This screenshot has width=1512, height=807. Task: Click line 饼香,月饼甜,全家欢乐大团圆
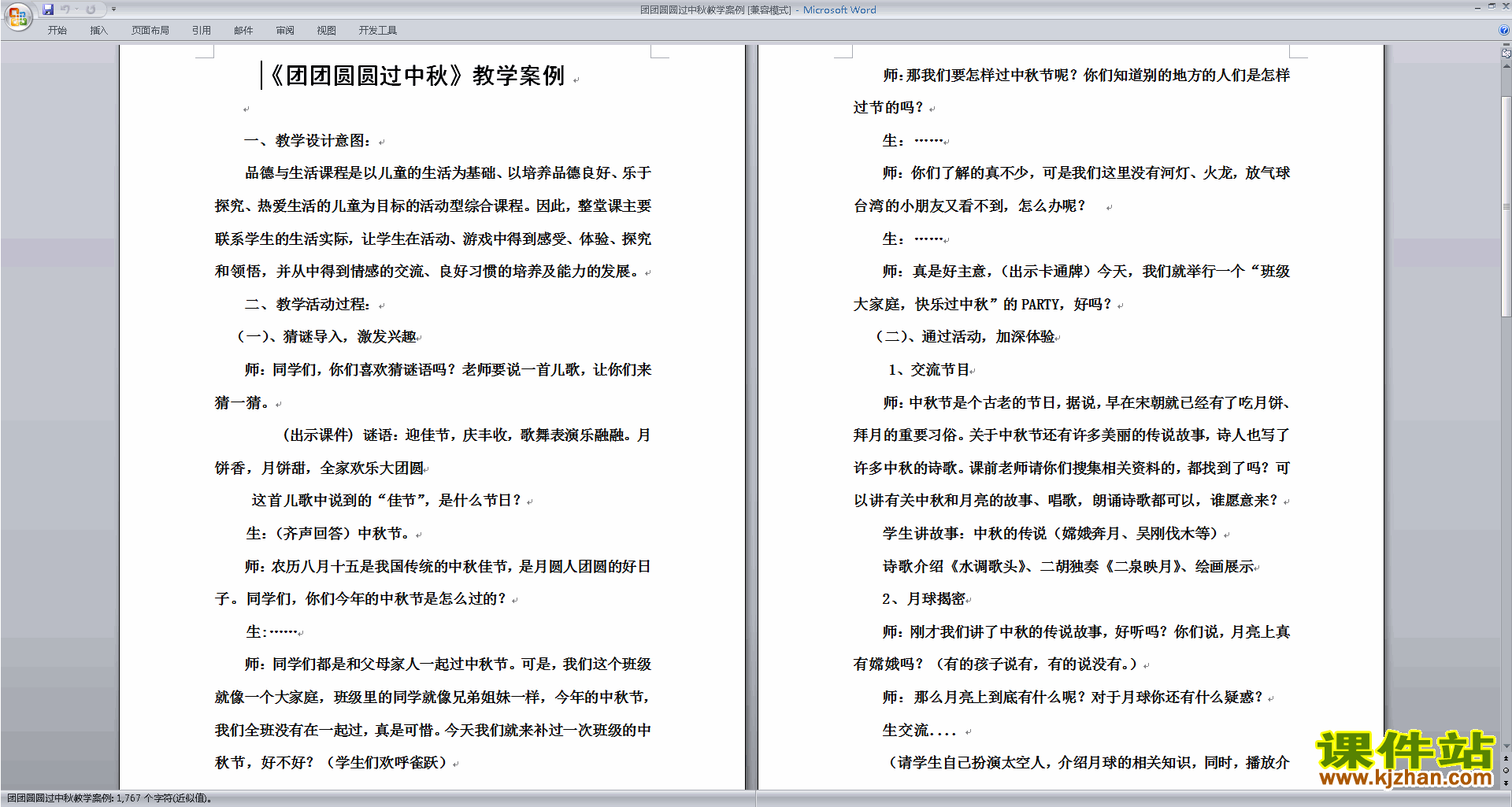coord(319,468)
